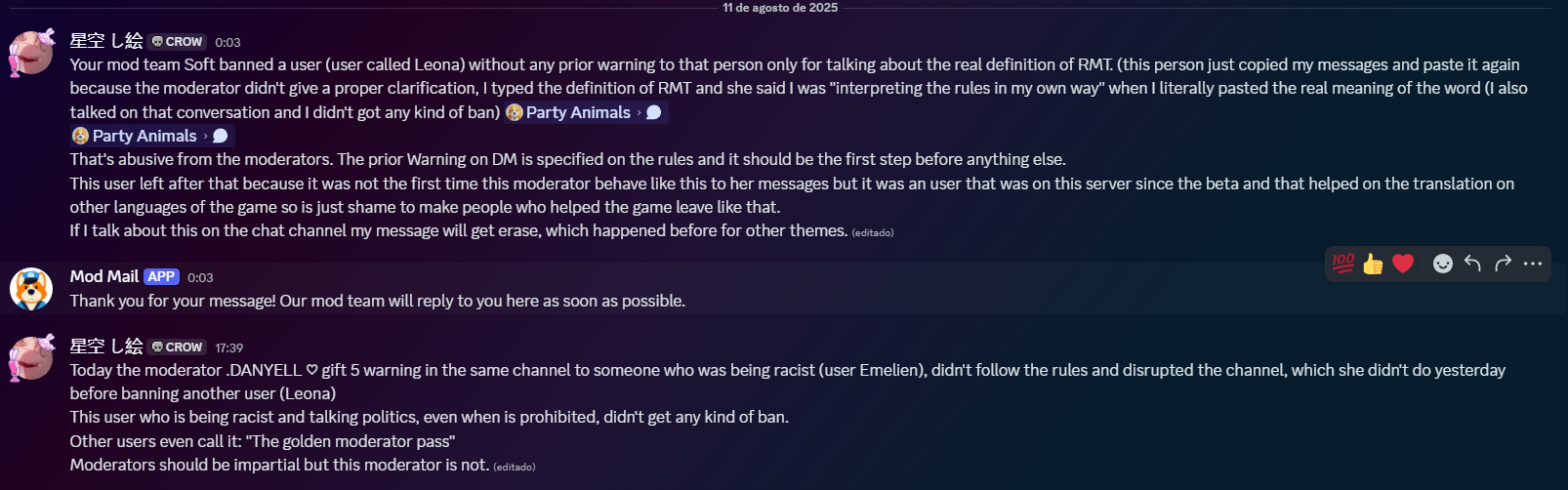Image resolution: width=1568 pixels, height=490 pixels.
Task: Reply to the message using reply arrow
Action: point(1472,264)
